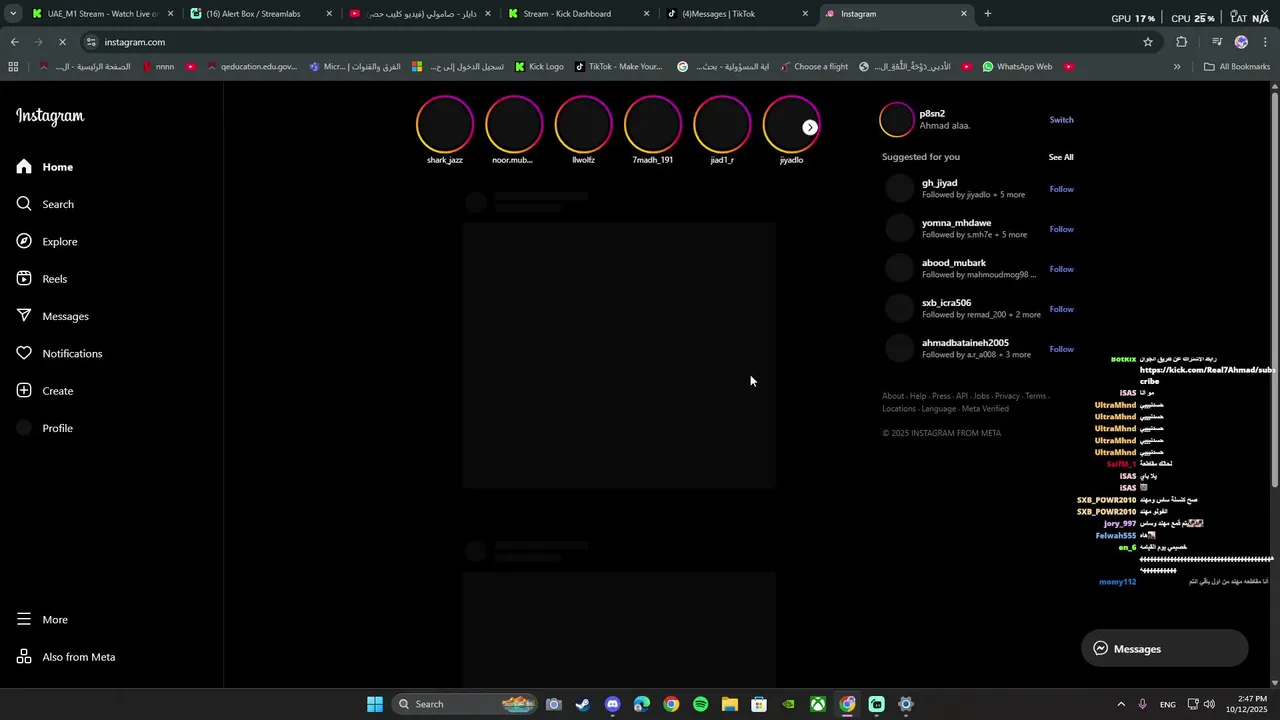
Task: Open Kick Logo bookmark
Action: click(x=539, y=67)
